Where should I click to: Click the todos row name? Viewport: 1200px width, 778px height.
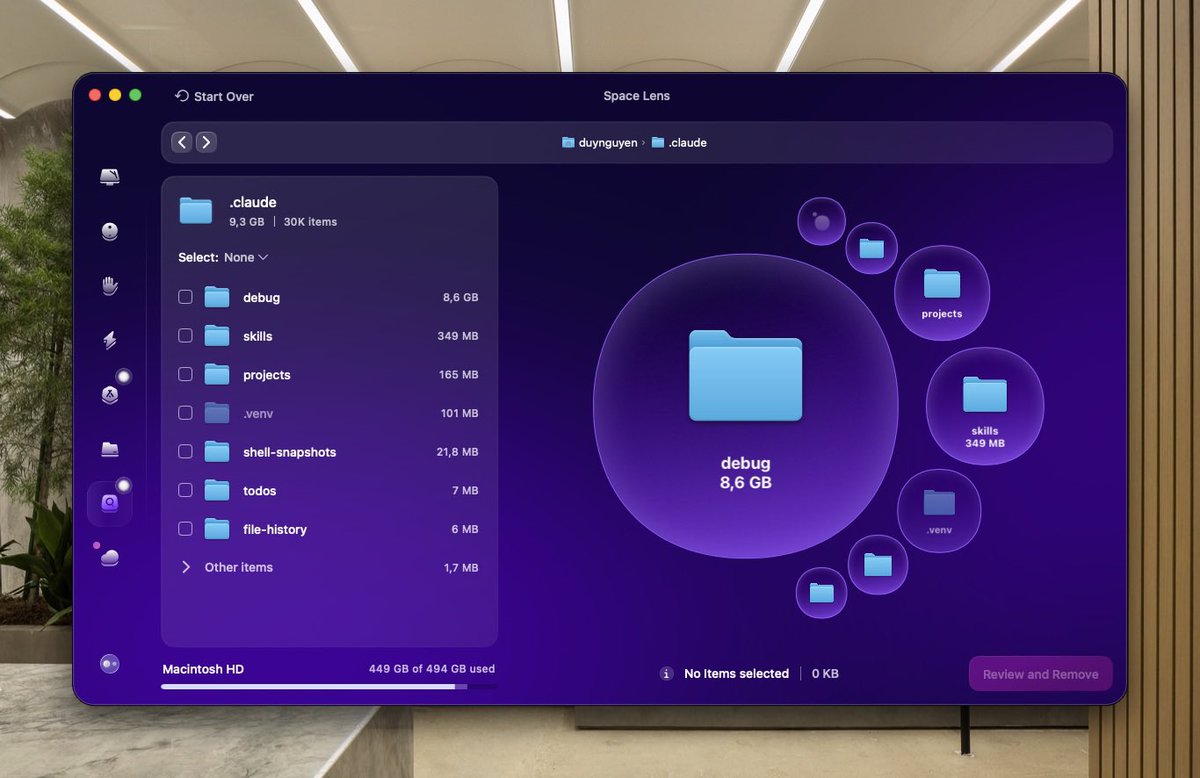260,491
